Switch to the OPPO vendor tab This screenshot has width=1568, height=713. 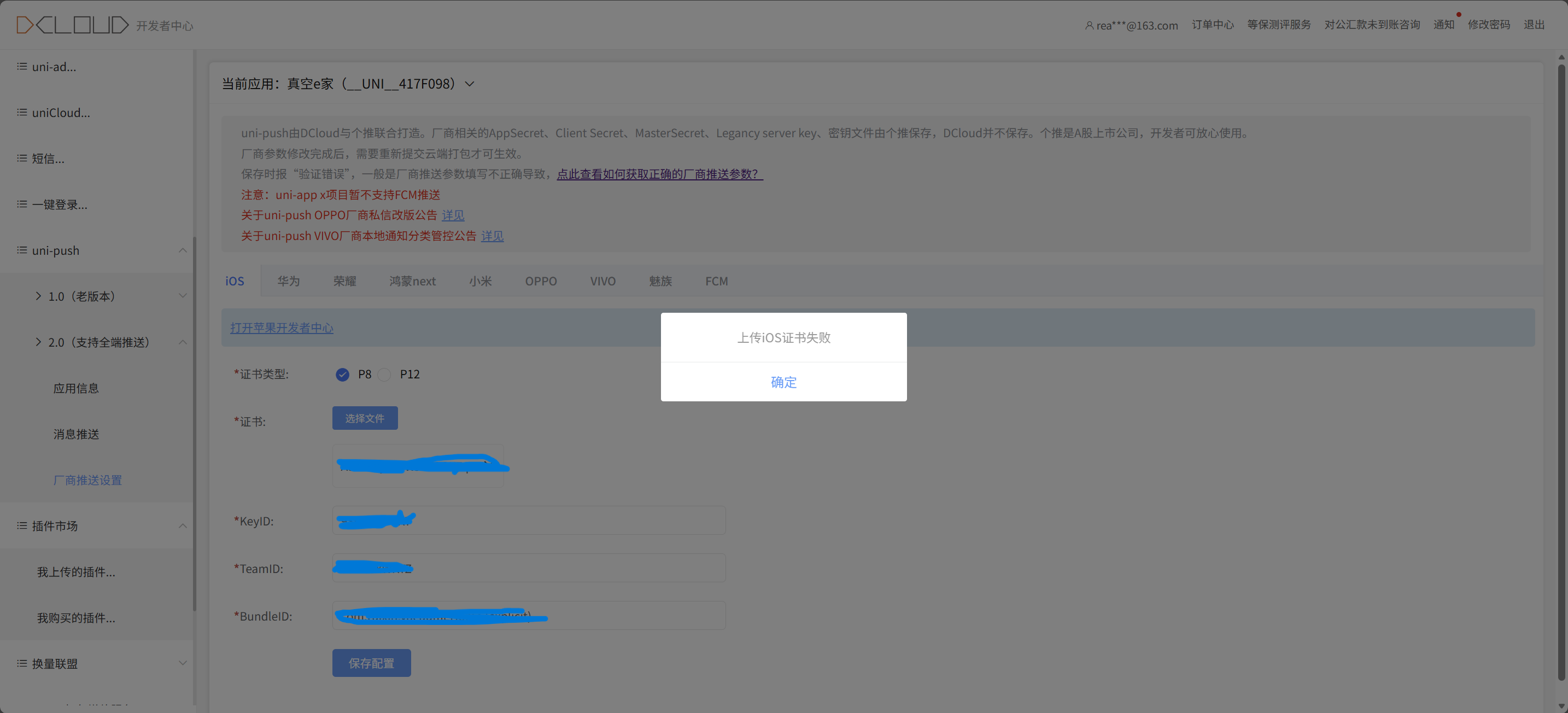(541, 280)
